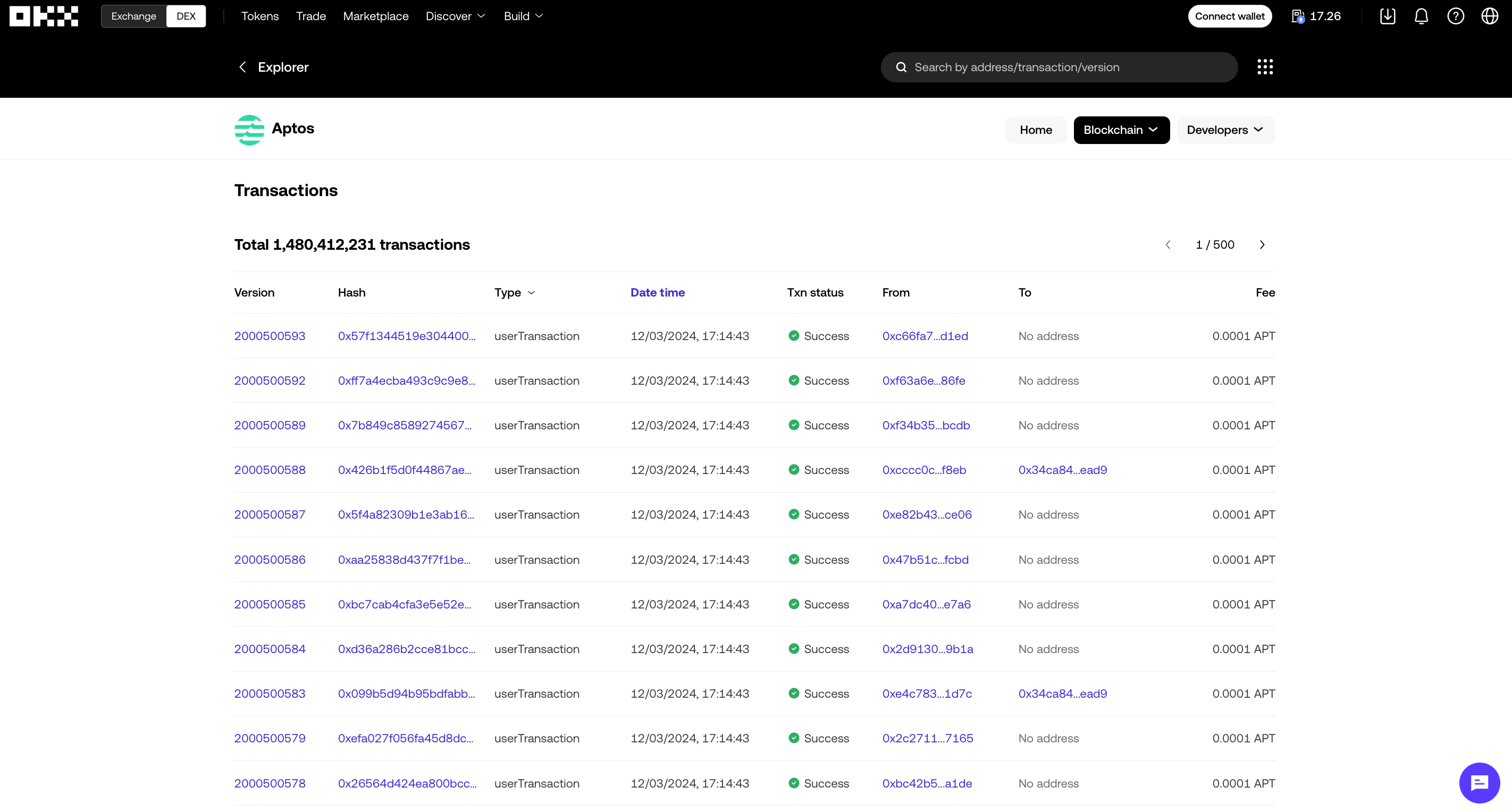Viewport: 1512px width, 812px height.
Task: Click Connect wallet button
Action: pyautogui.click(x=1230, y=16)
